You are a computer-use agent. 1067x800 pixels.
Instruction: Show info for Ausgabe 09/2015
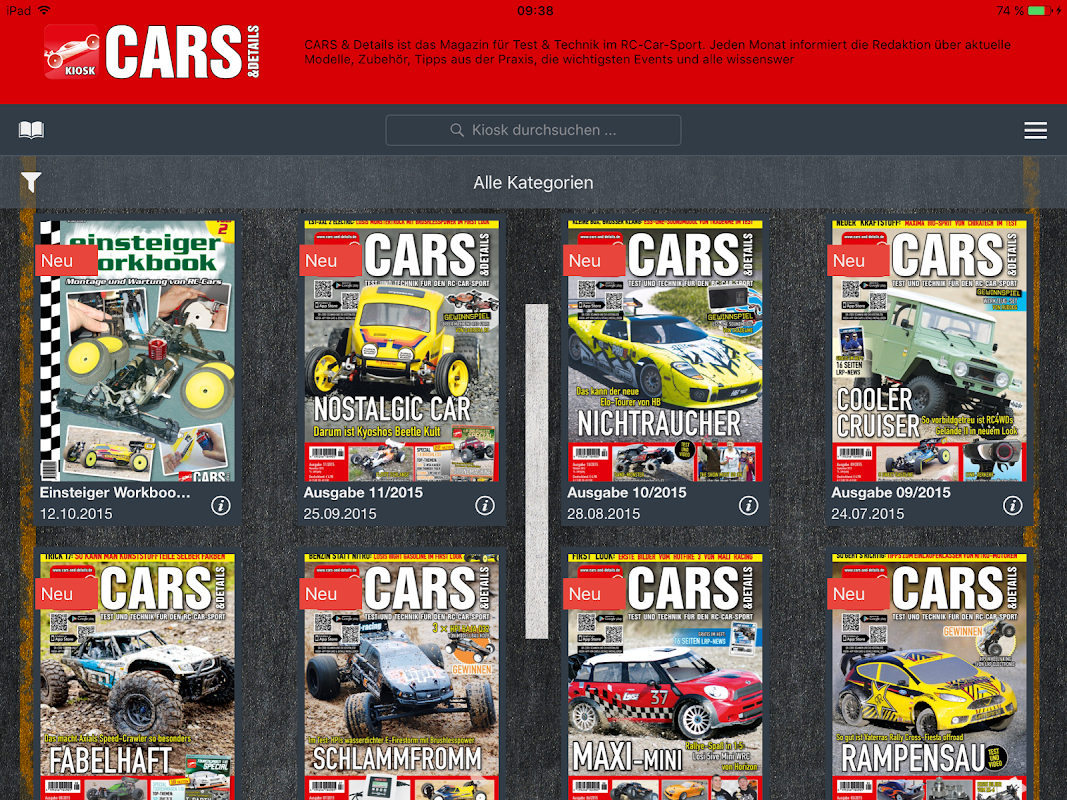pyautogui.click(x=1013, y=505)
